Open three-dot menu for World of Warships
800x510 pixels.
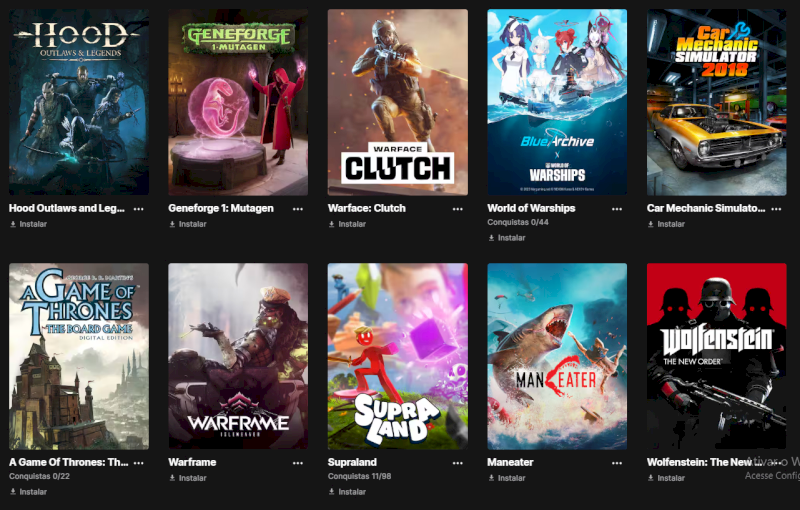(x=617, y=209)
